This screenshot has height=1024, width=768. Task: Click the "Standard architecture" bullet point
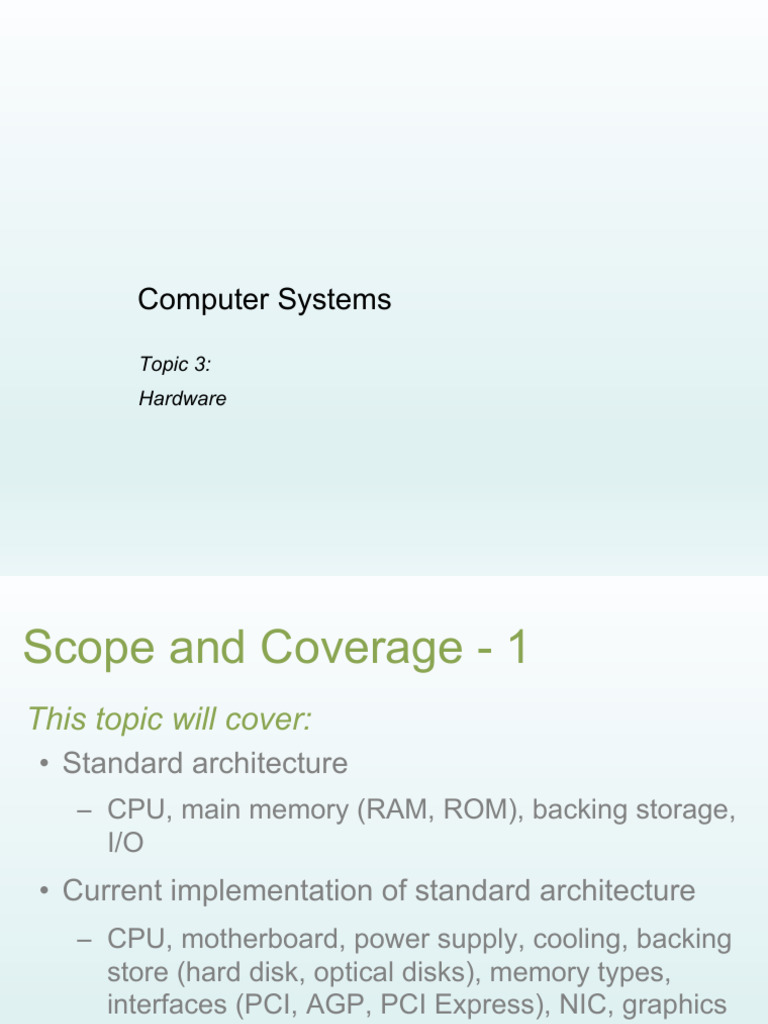(x=205, y=764)
